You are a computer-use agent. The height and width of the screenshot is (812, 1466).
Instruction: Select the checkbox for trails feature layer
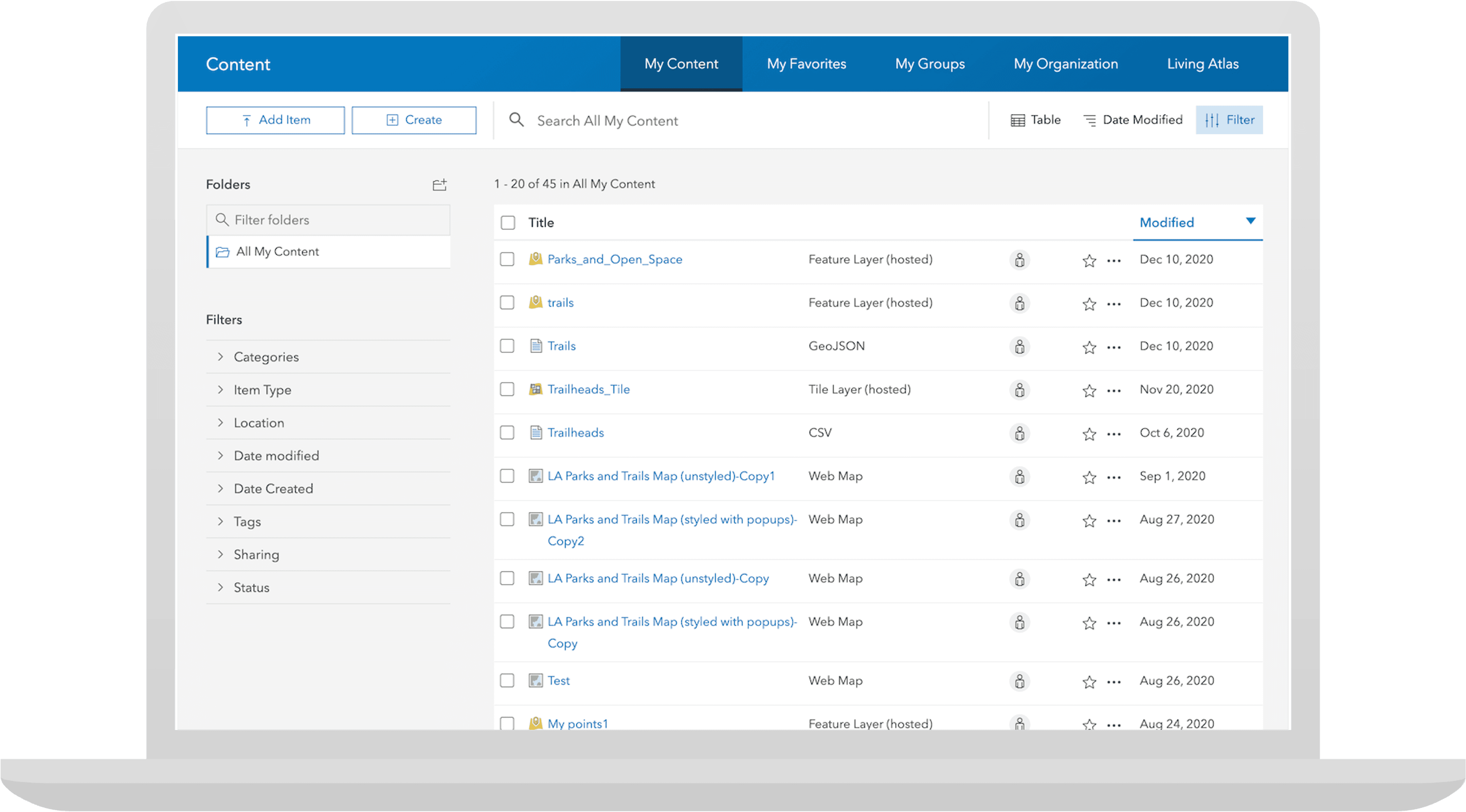point(507,303)
